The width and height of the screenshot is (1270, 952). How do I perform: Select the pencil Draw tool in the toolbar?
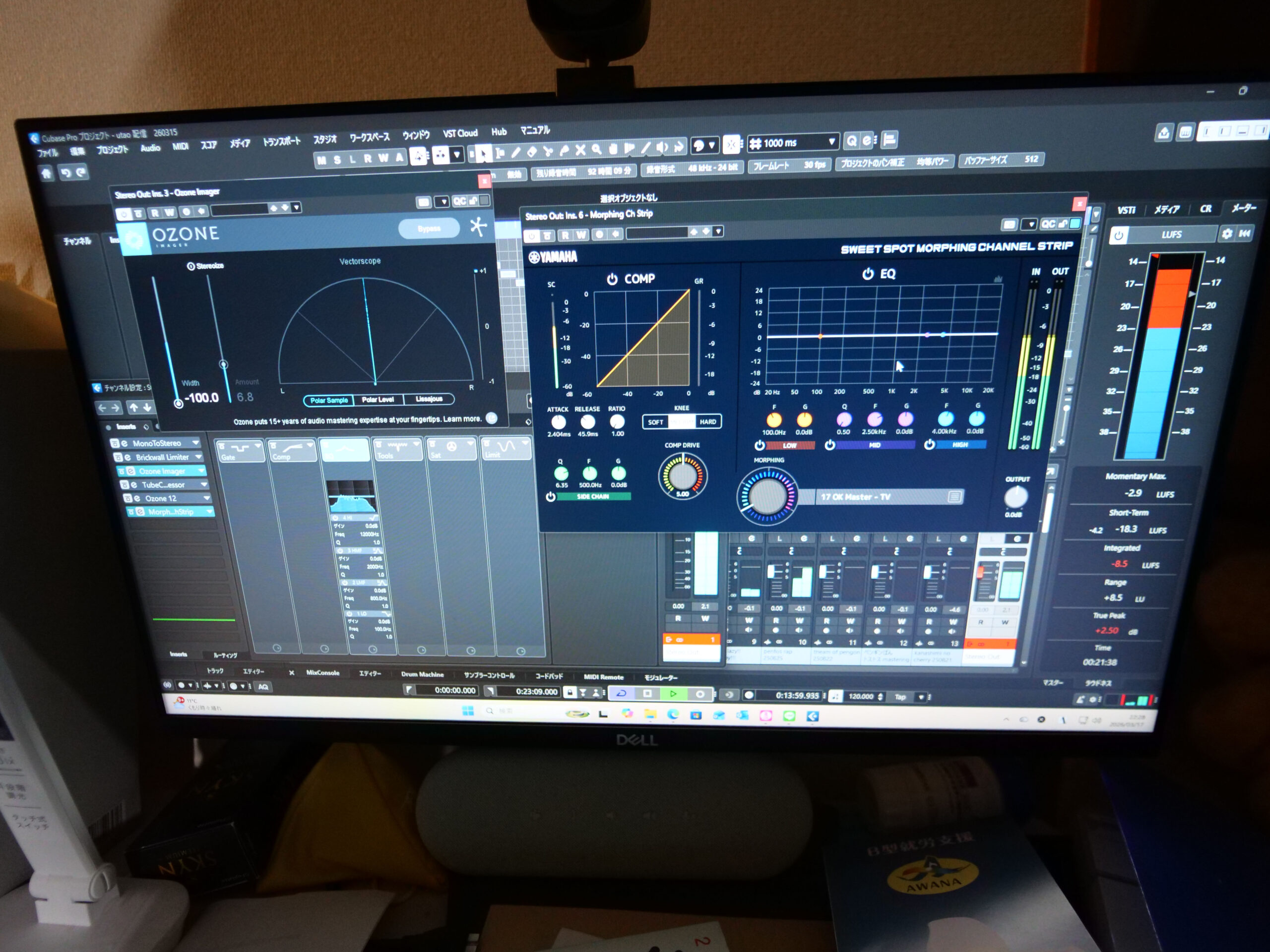pyautogui.click(x=516, y=153)
